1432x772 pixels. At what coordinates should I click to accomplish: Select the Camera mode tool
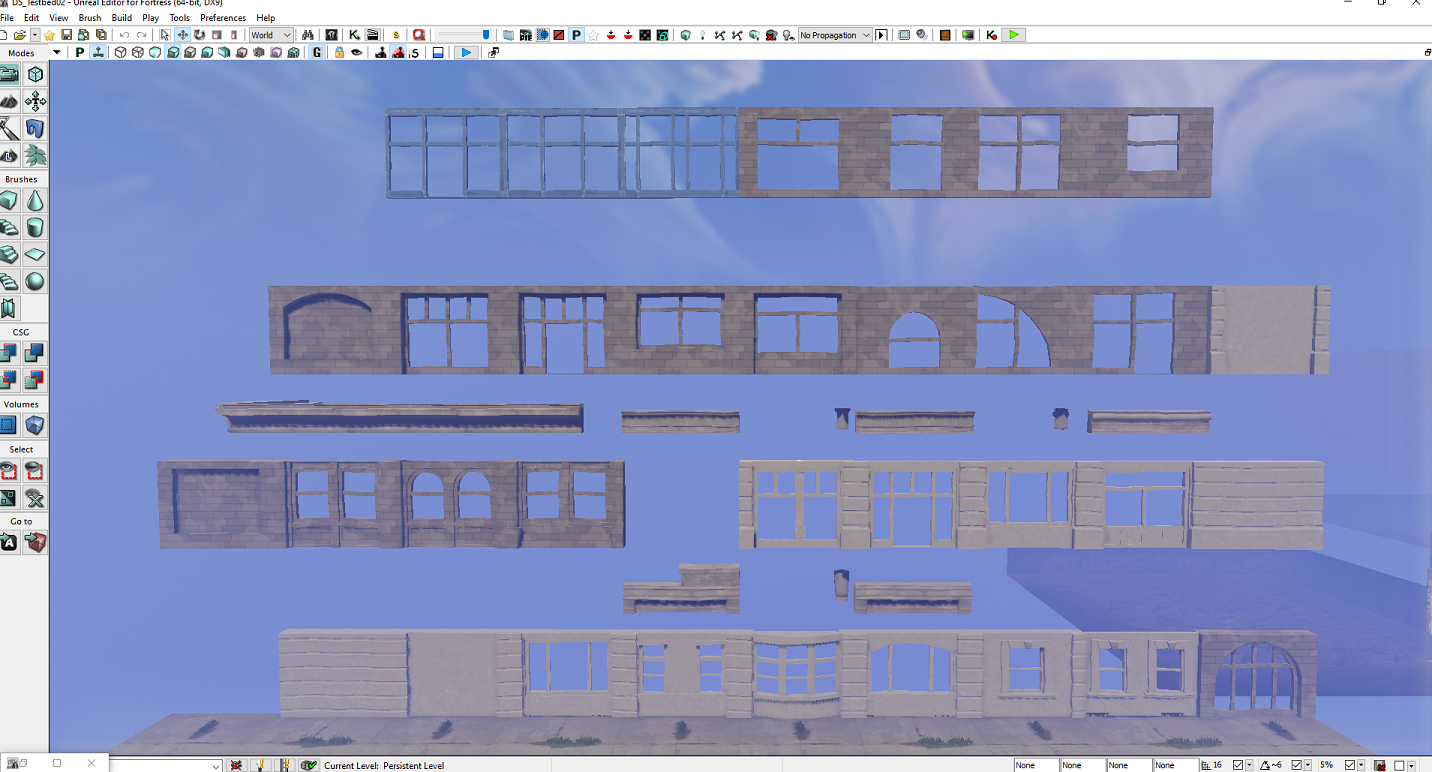coord(9,74)
